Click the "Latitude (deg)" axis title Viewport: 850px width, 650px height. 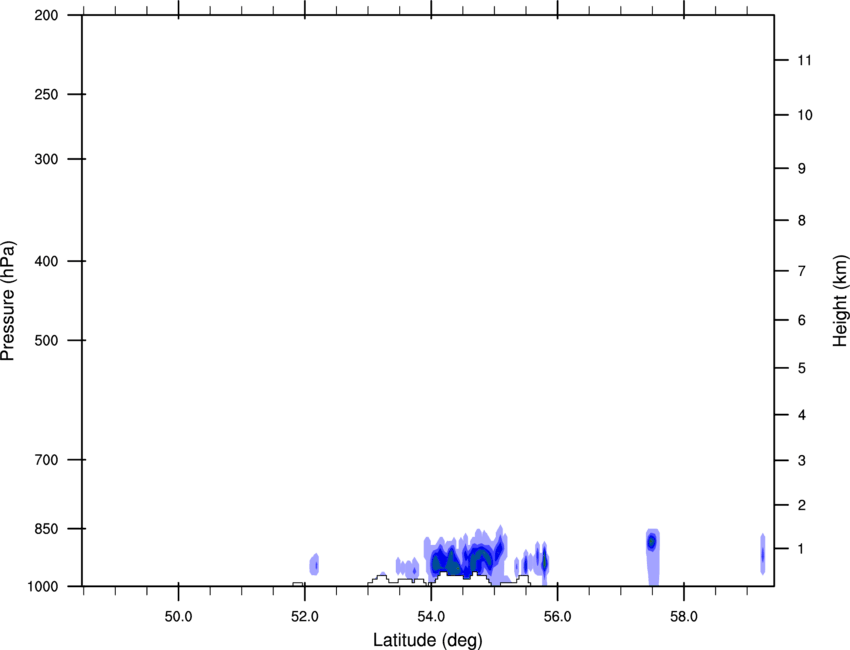click(x=430, y=639)
